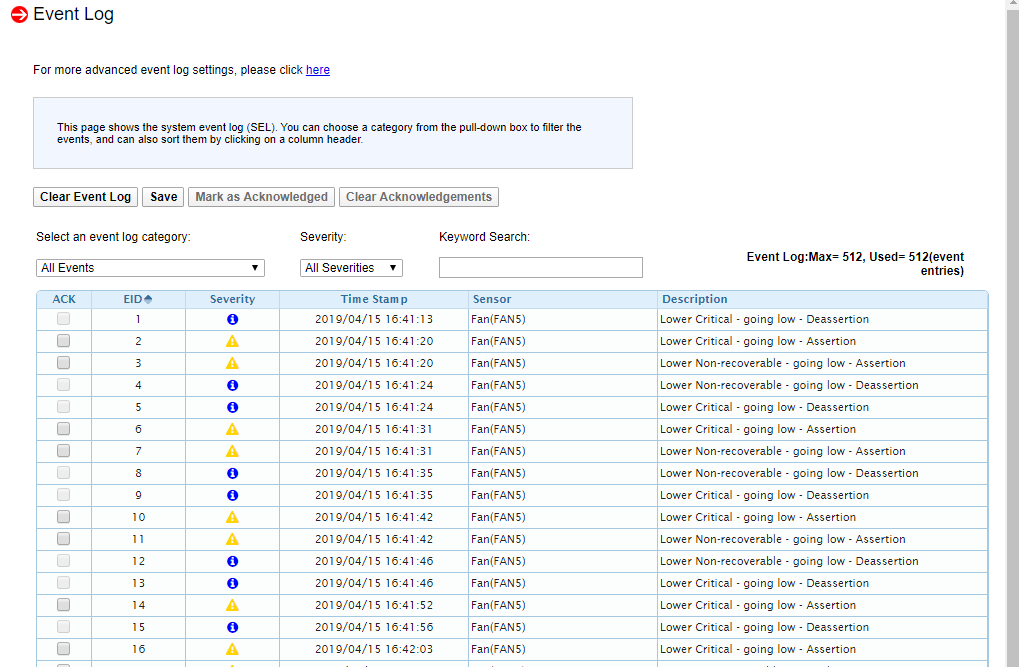Click description text of EID 15 row
The width and height of the screenshot is (1019, 667).
click(x=764, y=627)
